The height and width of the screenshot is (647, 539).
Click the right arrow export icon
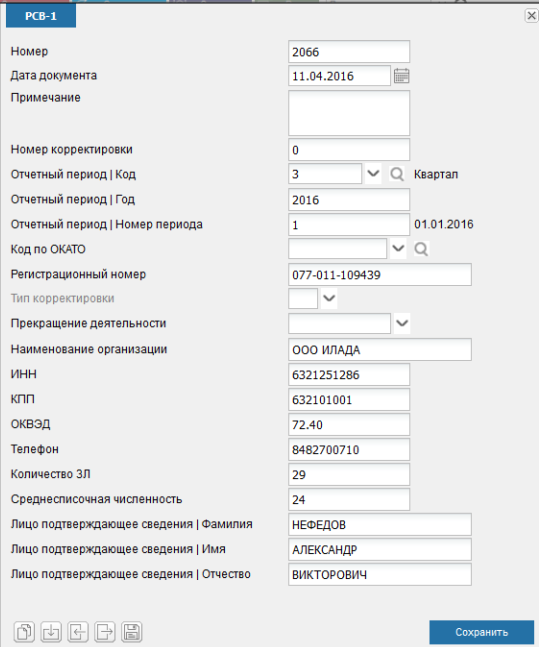pos(105,632)
